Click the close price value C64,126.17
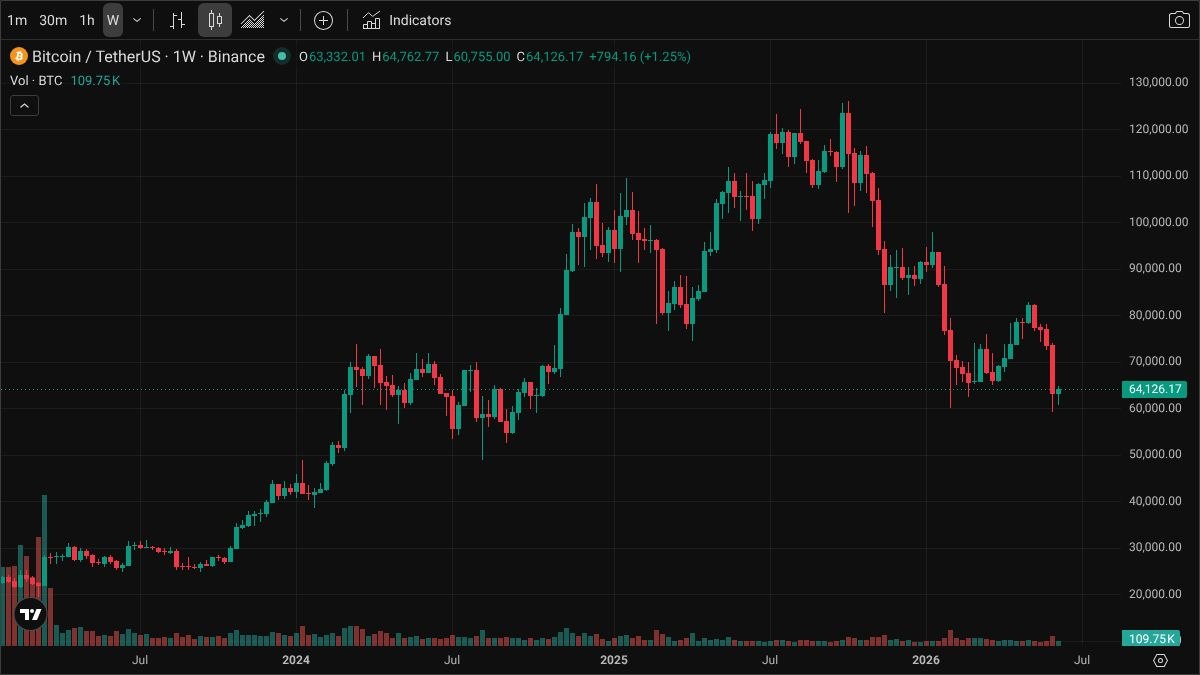 (550, 57)
